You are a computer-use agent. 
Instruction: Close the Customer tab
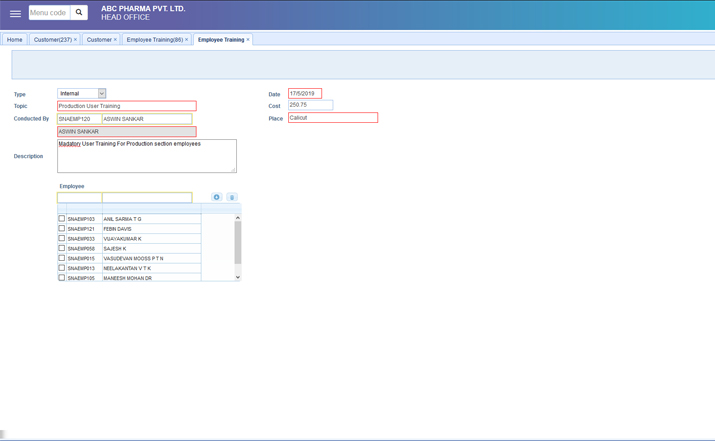[x=115, y=40]
